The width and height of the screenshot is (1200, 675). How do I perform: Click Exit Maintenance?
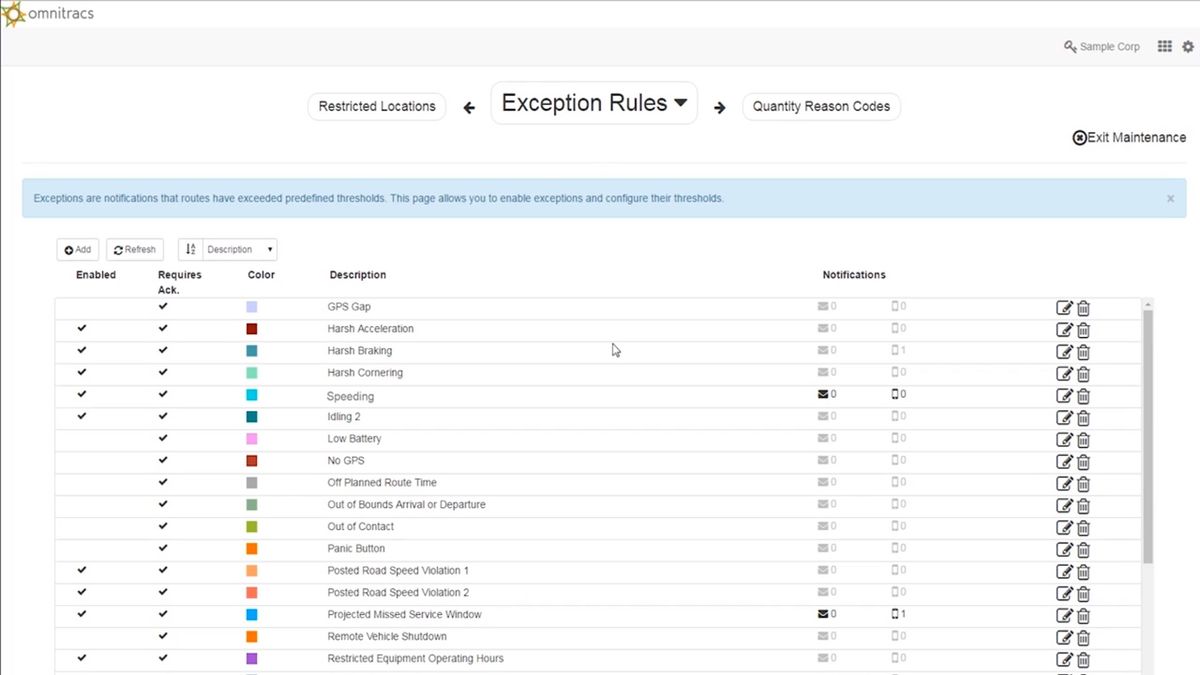tap(1129, 138)
